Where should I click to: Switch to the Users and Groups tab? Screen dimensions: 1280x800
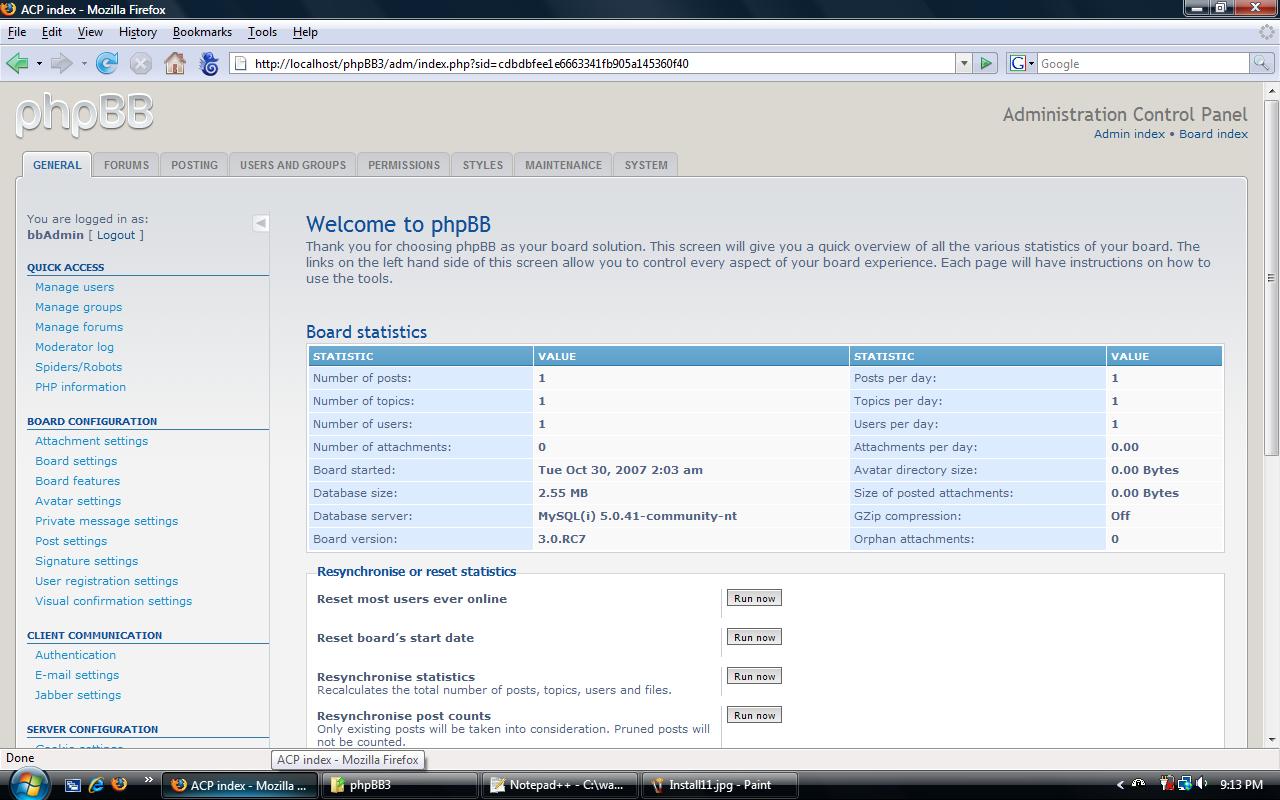point(292,165)
